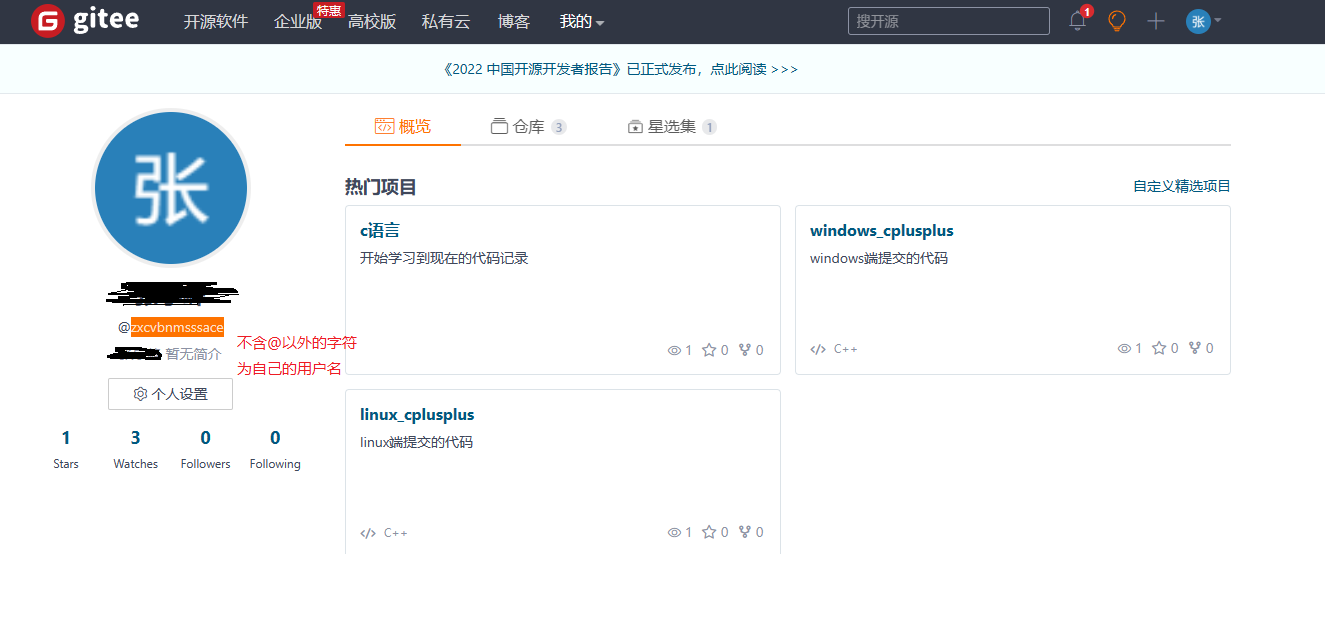This screenshot has width=1325, height=638.
Task: Open 博客 menu item
Action: tap(514, 21)
